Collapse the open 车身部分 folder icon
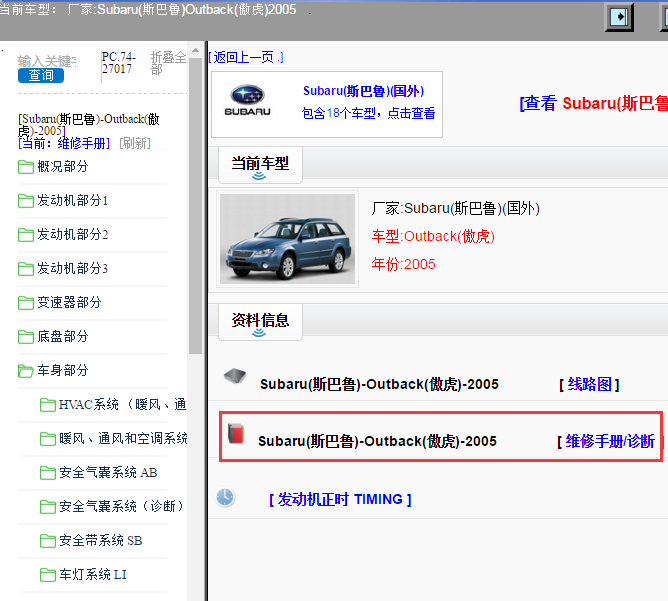 pyautogui.click(x=26, y=371)
